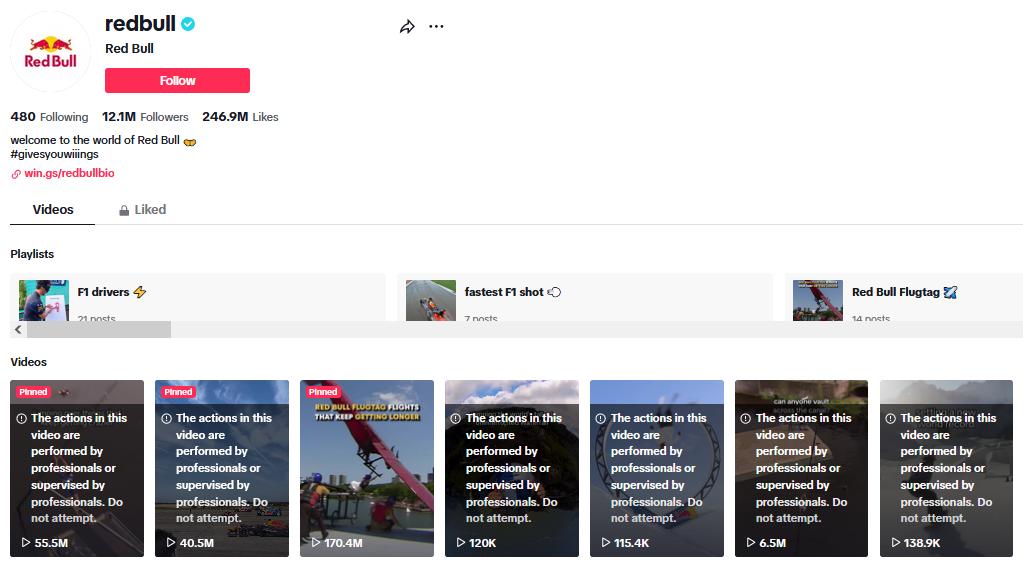
Task: Click the share arrow icon
Action: (407, 27)
